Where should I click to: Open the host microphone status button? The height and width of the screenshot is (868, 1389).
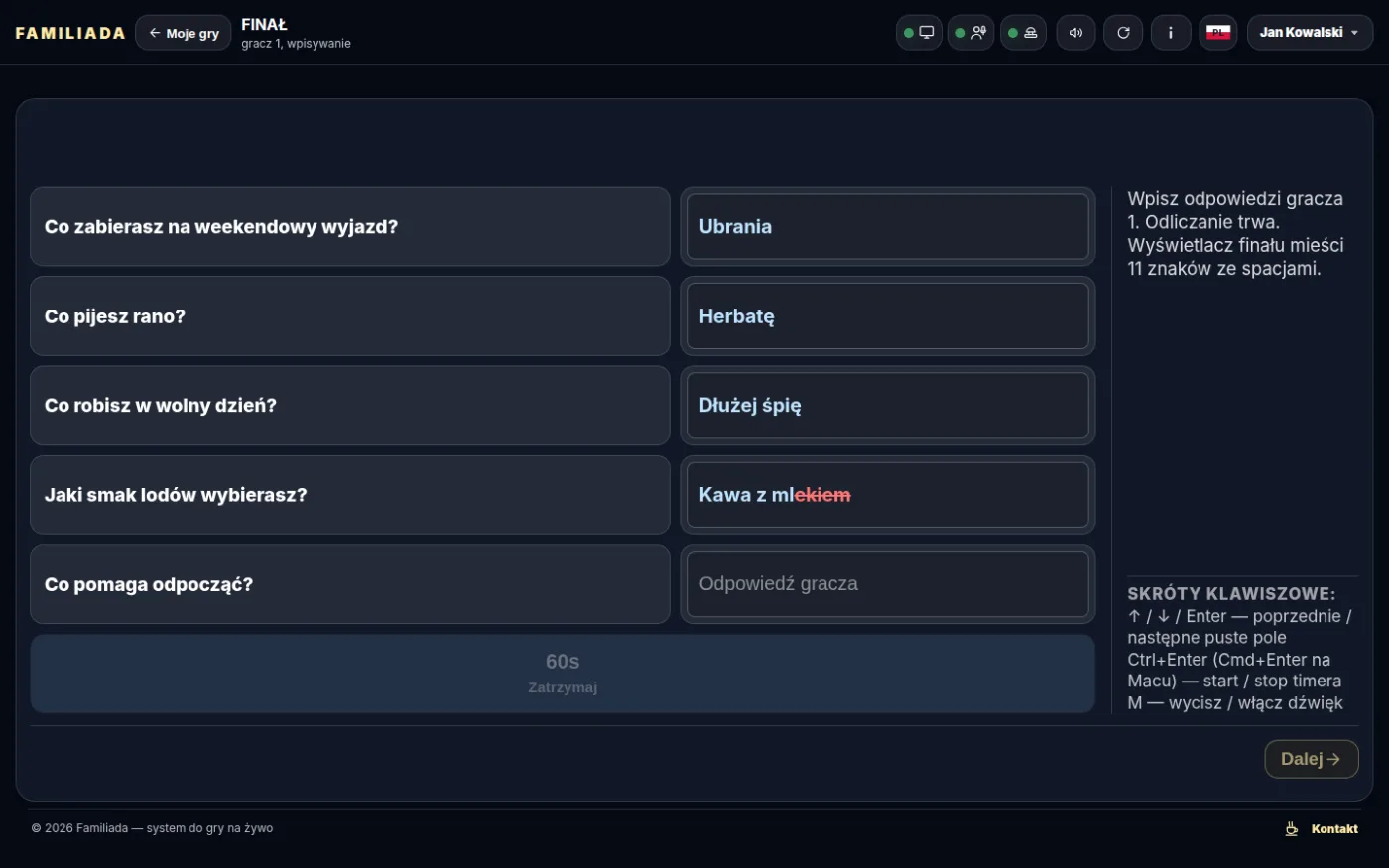[x=971, y=33]
